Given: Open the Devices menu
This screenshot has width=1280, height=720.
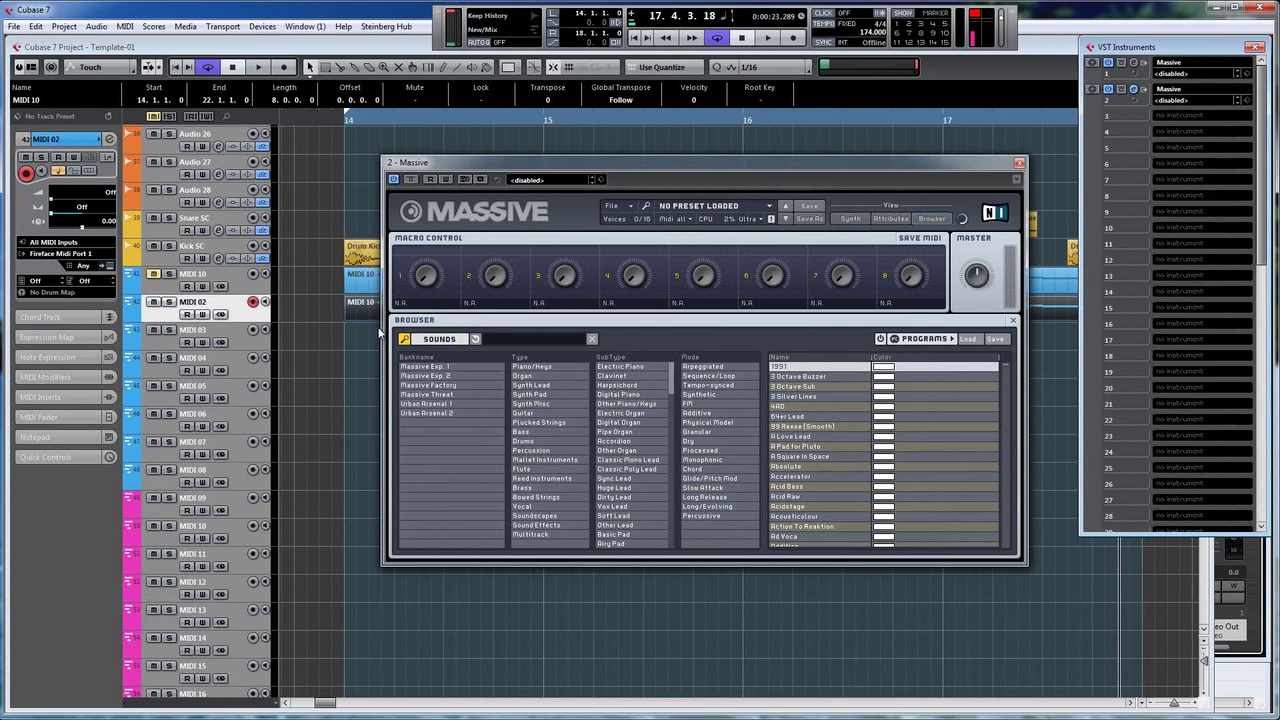Looking at the screenshot, I should coord(262,26).
